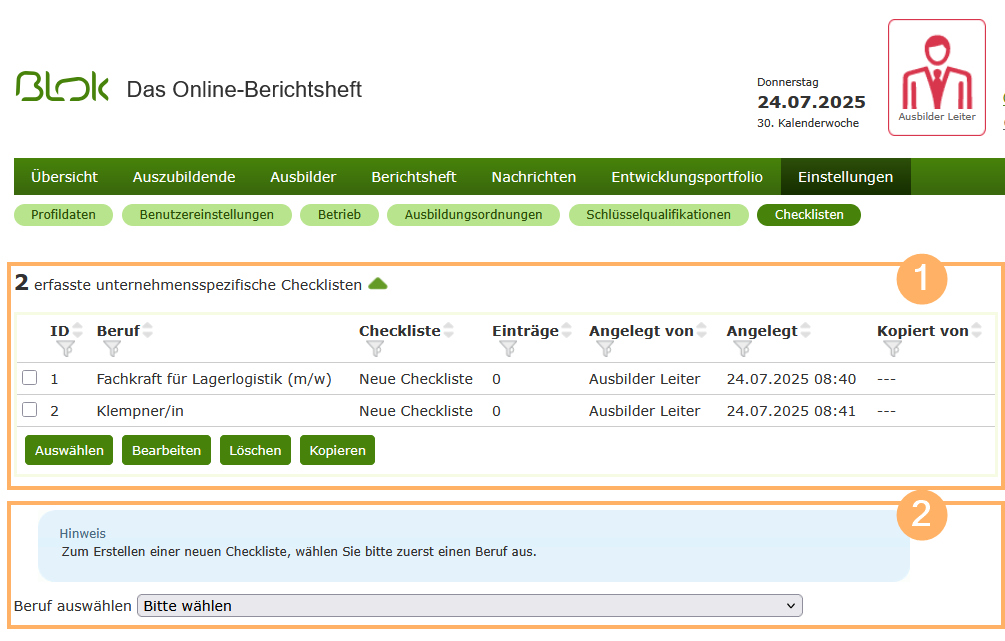Open filter funnel for Einträge column
1005x641 pixels.
click(x=508, y=349)
